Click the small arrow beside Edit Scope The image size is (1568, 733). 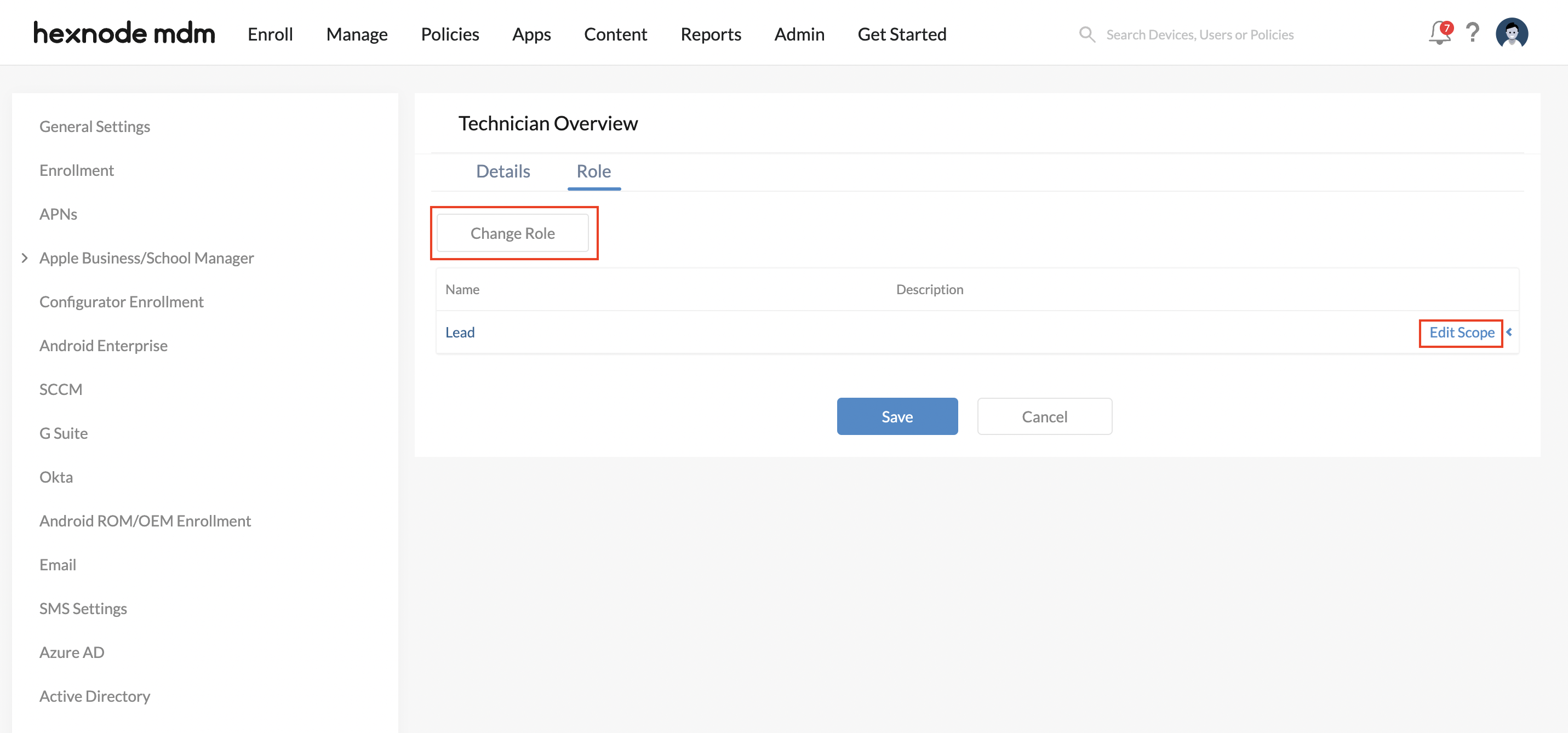[1509, 332]
